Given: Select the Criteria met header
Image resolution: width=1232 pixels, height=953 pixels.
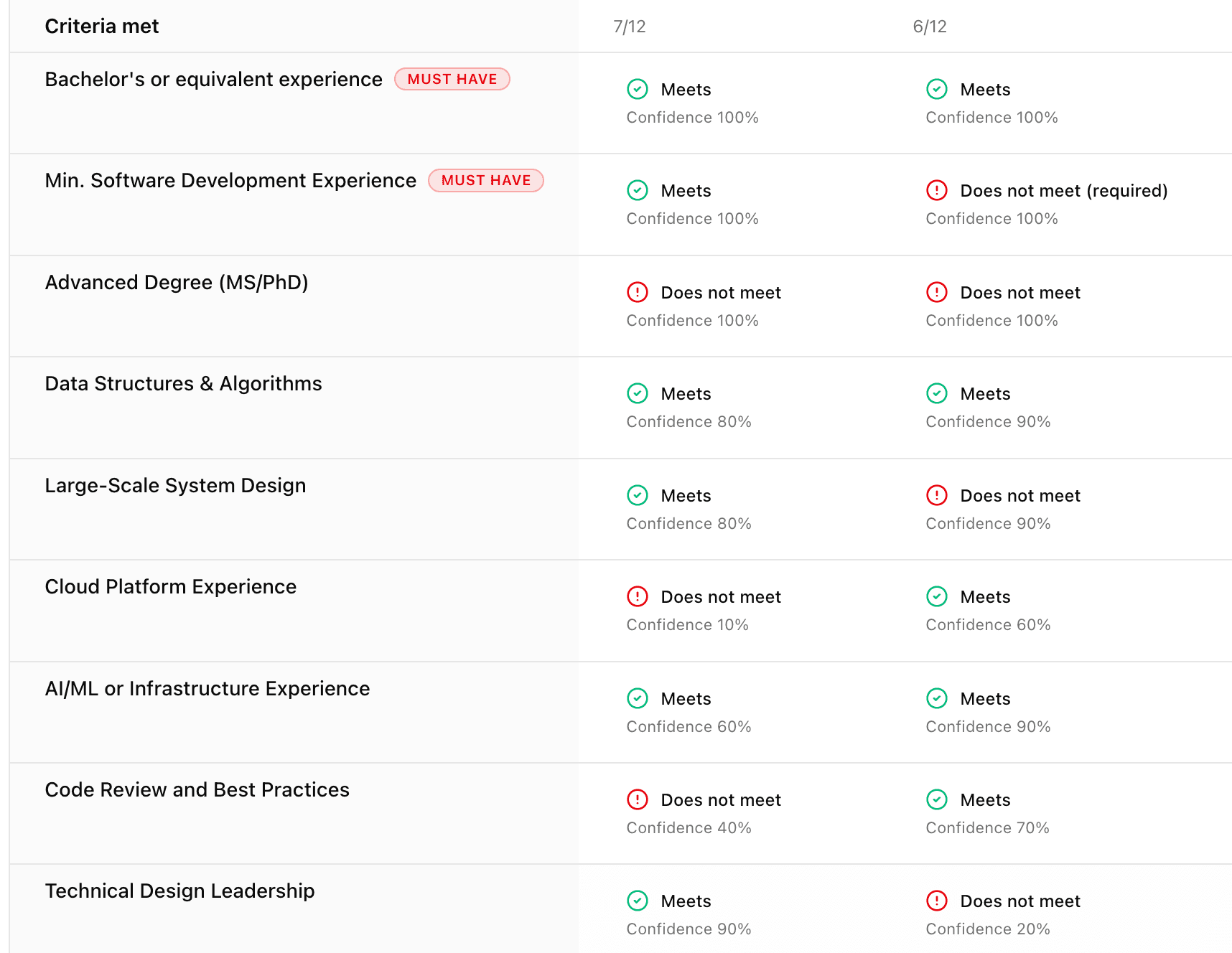Looking at the screenshot, I should point(102,27).
